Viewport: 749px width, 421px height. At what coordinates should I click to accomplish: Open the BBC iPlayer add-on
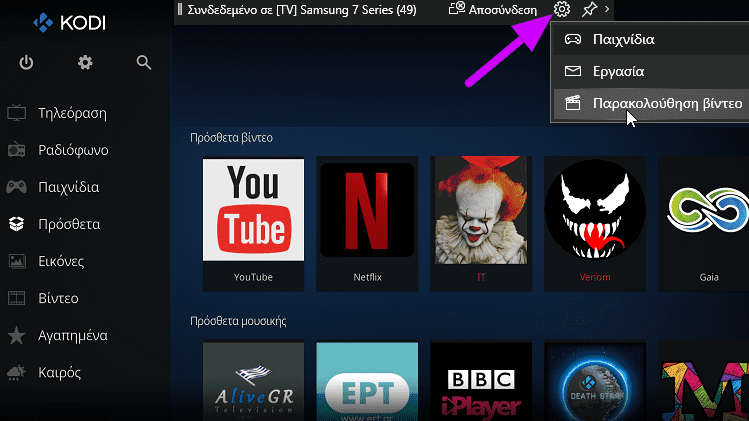481,381
